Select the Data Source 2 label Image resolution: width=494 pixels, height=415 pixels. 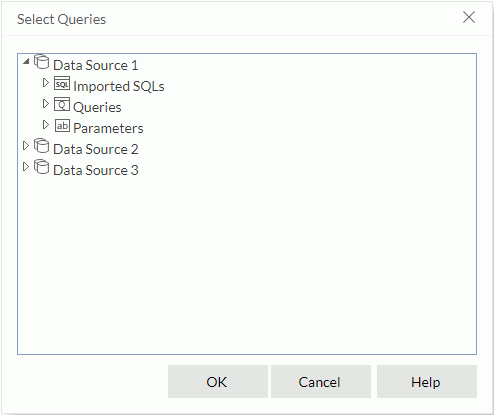coord(96,149)
